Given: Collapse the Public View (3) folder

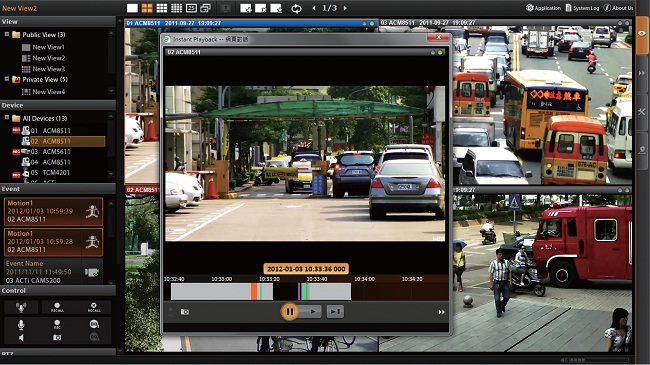Looking at the screenshot, I should pos(7,34).
